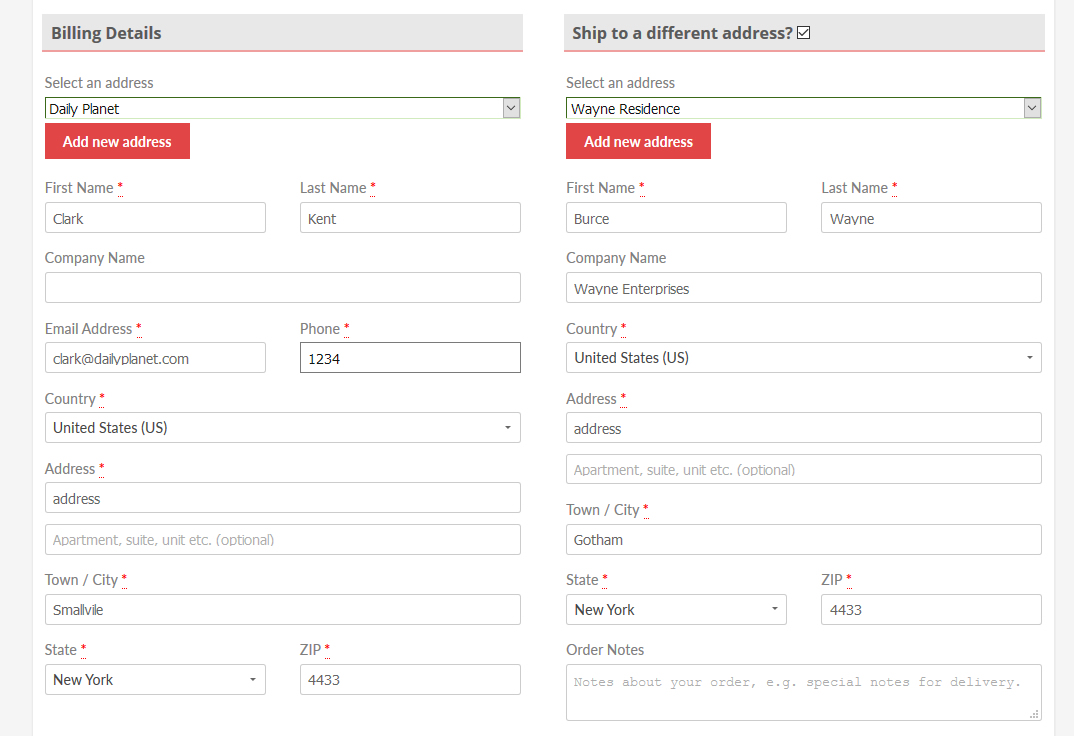This screenshot has height=736, width=1074.
Task: Uncheck the 'Ship to a different address' checkbox
Action: [x=803, y=33]
